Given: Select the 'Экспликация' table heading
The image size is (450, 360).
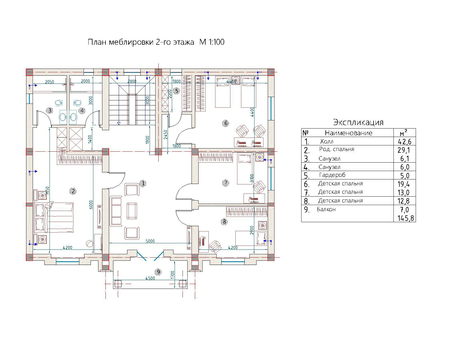Looking at the screenshot, I should (x=358, y=122).
